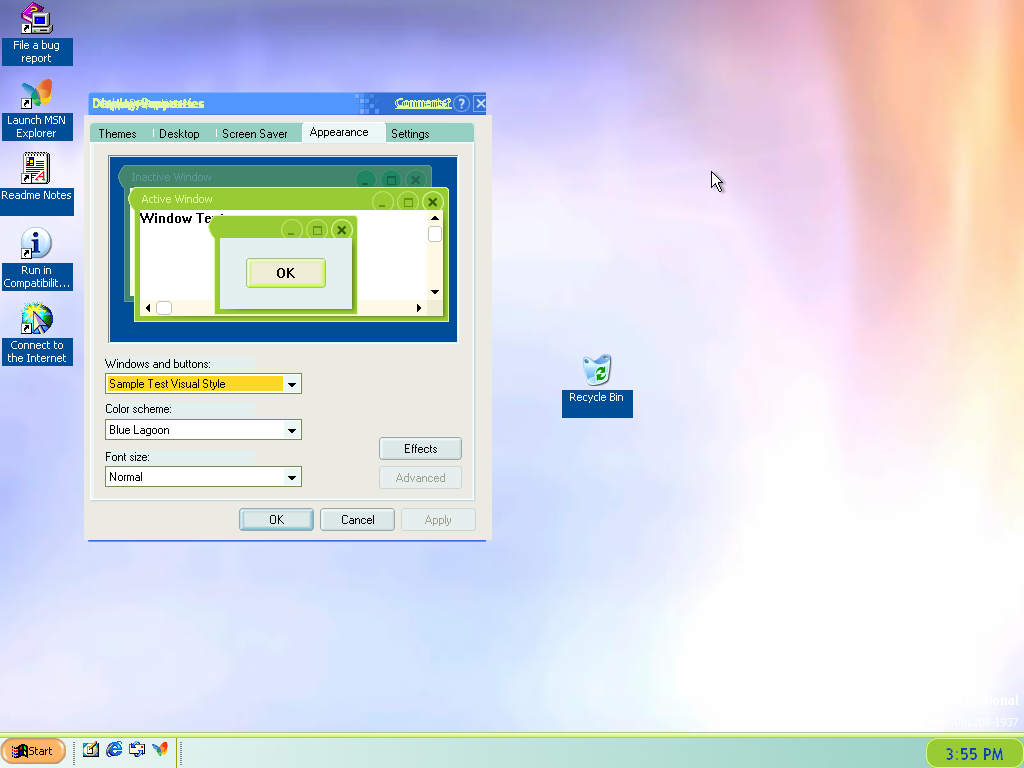The height and width of the screenshot is (768, 1024).
Task: Click close icon on Inactive Window preview
Action: tap(415, 180)
